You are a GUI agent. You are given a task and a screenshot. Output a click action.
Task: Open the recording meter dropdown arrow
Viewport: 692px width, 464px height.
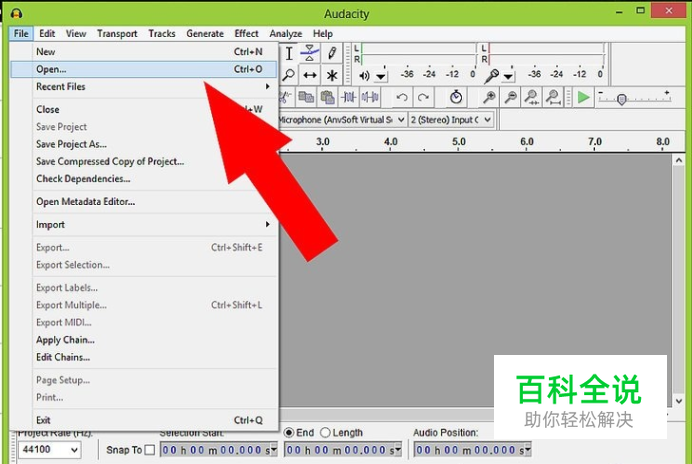pos(508,77)
